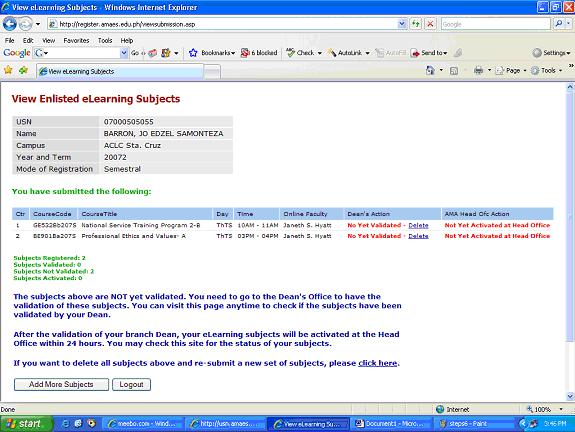575x432 pixels.
Task: Open the Google toolbar Settings dropdown
Action: 552,53
